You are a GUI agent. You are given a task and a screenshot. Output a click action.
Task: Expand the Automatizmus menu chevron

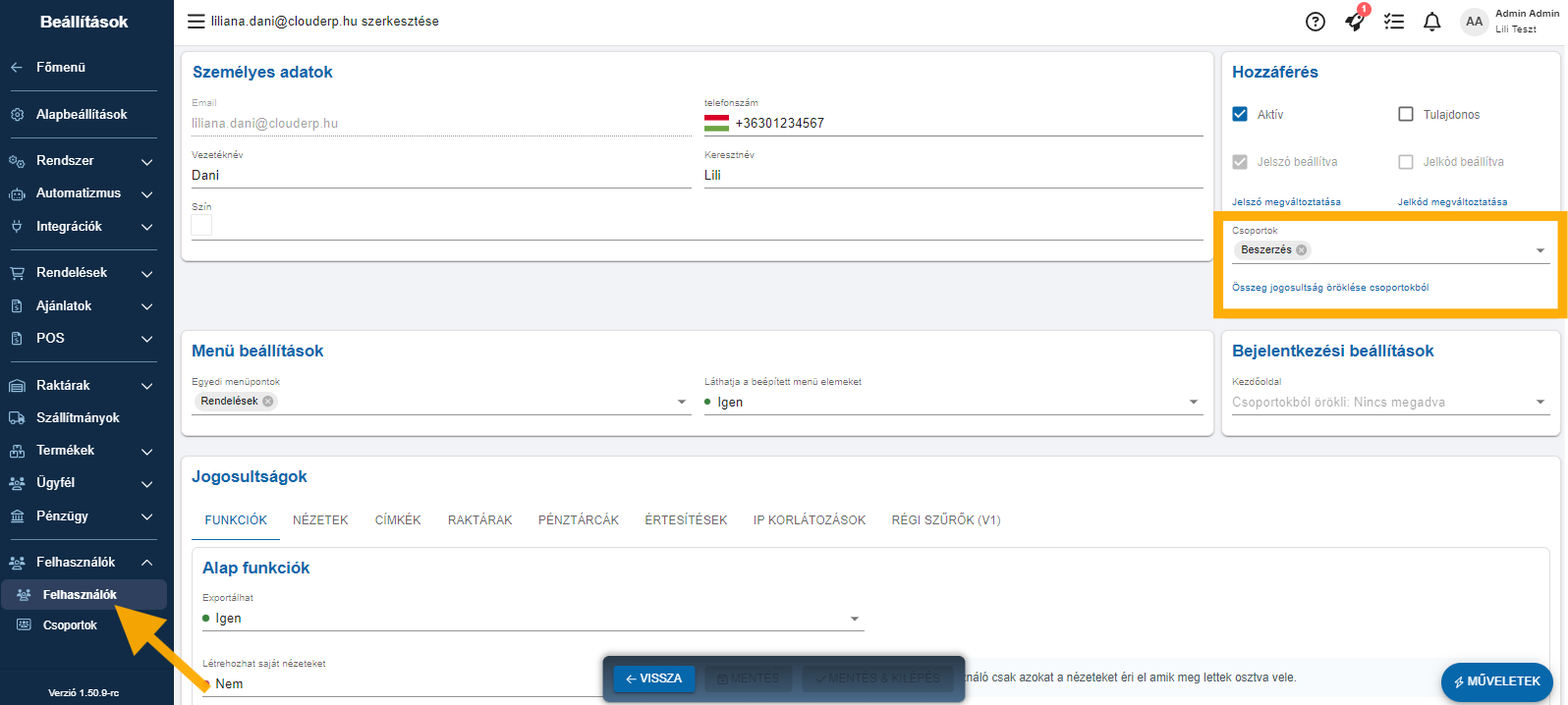point(147,194)
